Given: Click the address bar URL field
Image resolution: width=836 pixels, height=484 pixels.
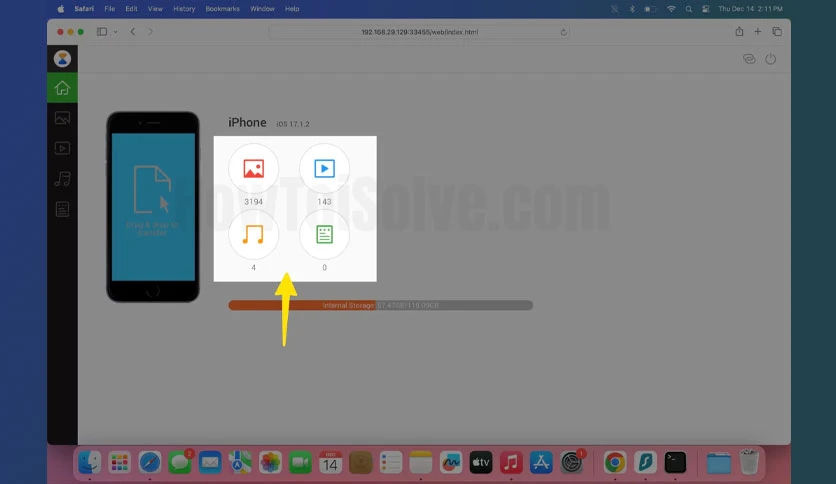Looking at the screenshot, I should (419, 32).
